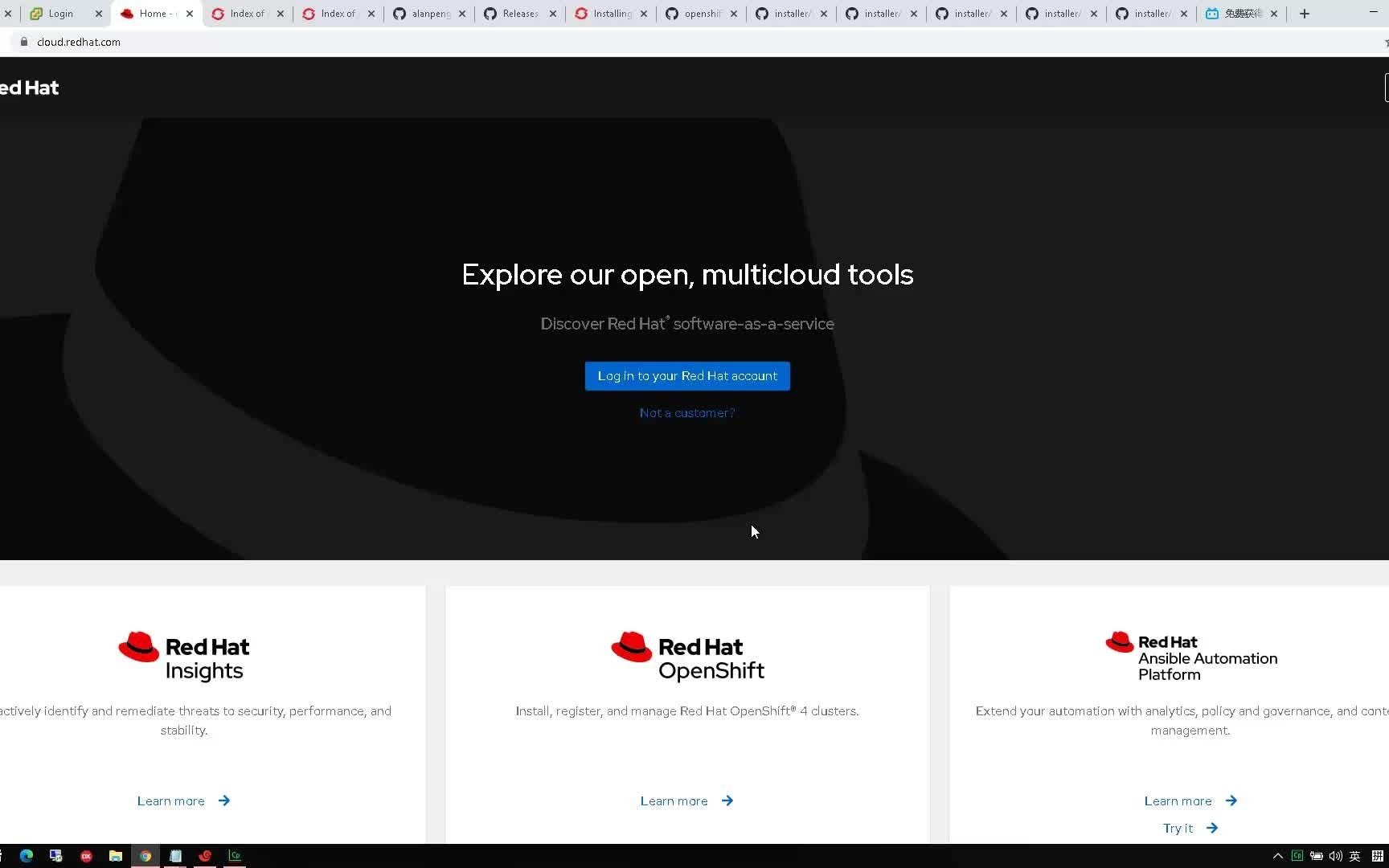The width and height of the screenshot is (1389, 868).
Task: Click the battery icon in system tray
Action: [1317, 856]
